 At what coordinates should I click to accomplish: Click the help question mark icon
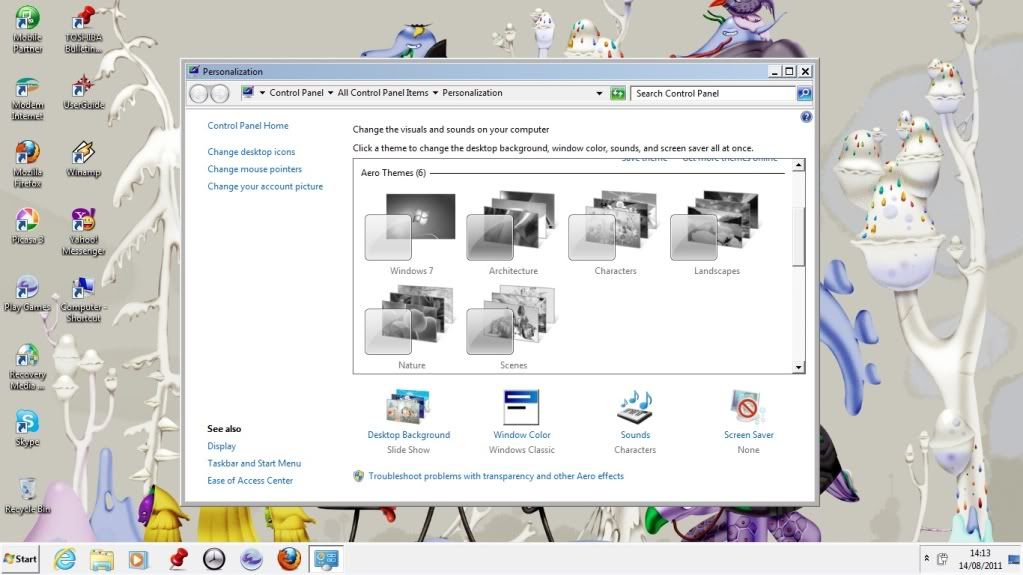click(806, 117)
